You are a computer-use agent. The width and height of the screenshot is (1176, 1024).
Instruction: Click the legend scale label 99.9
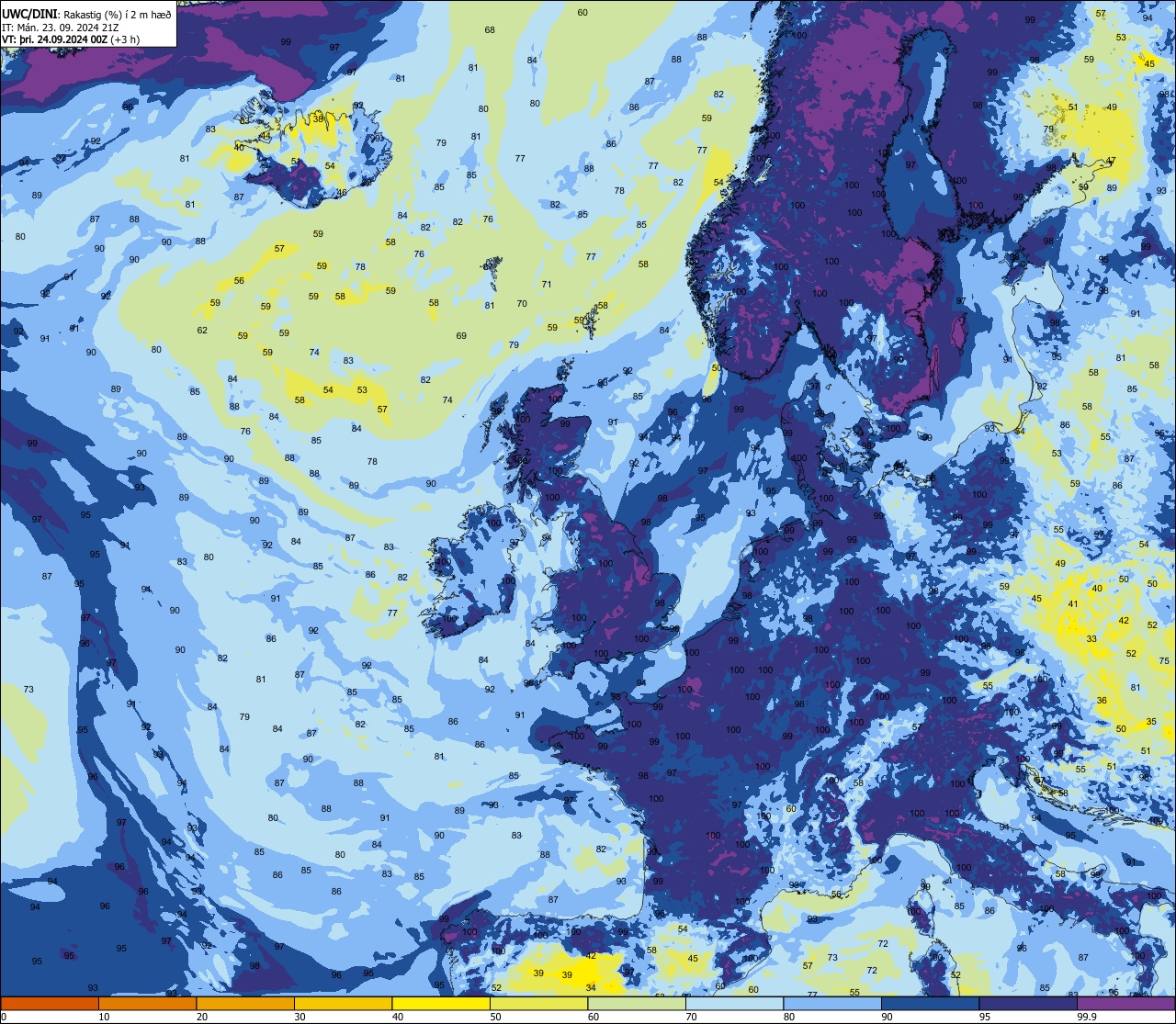pyautogui.click(x=1087, y=1017)
